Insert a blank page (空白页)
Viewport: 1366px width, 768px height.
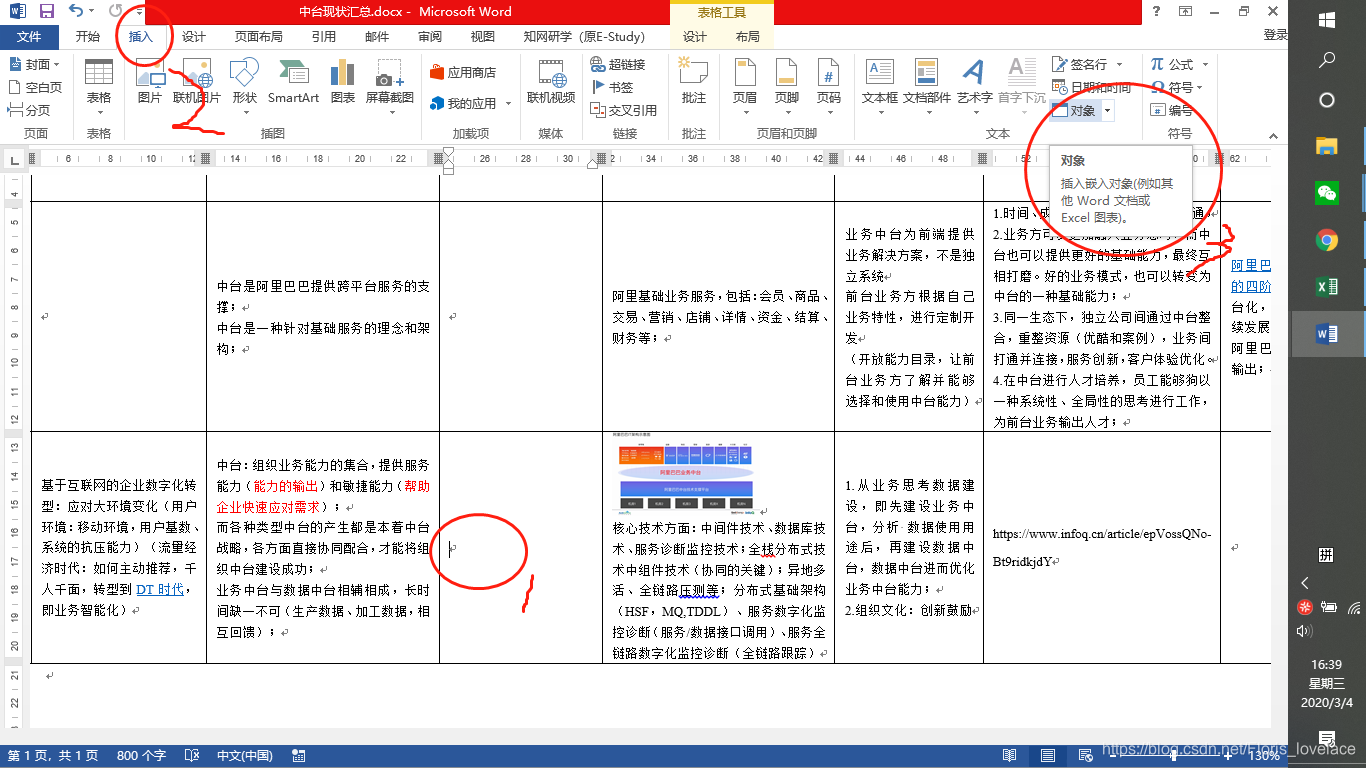(x=36, y=87)
